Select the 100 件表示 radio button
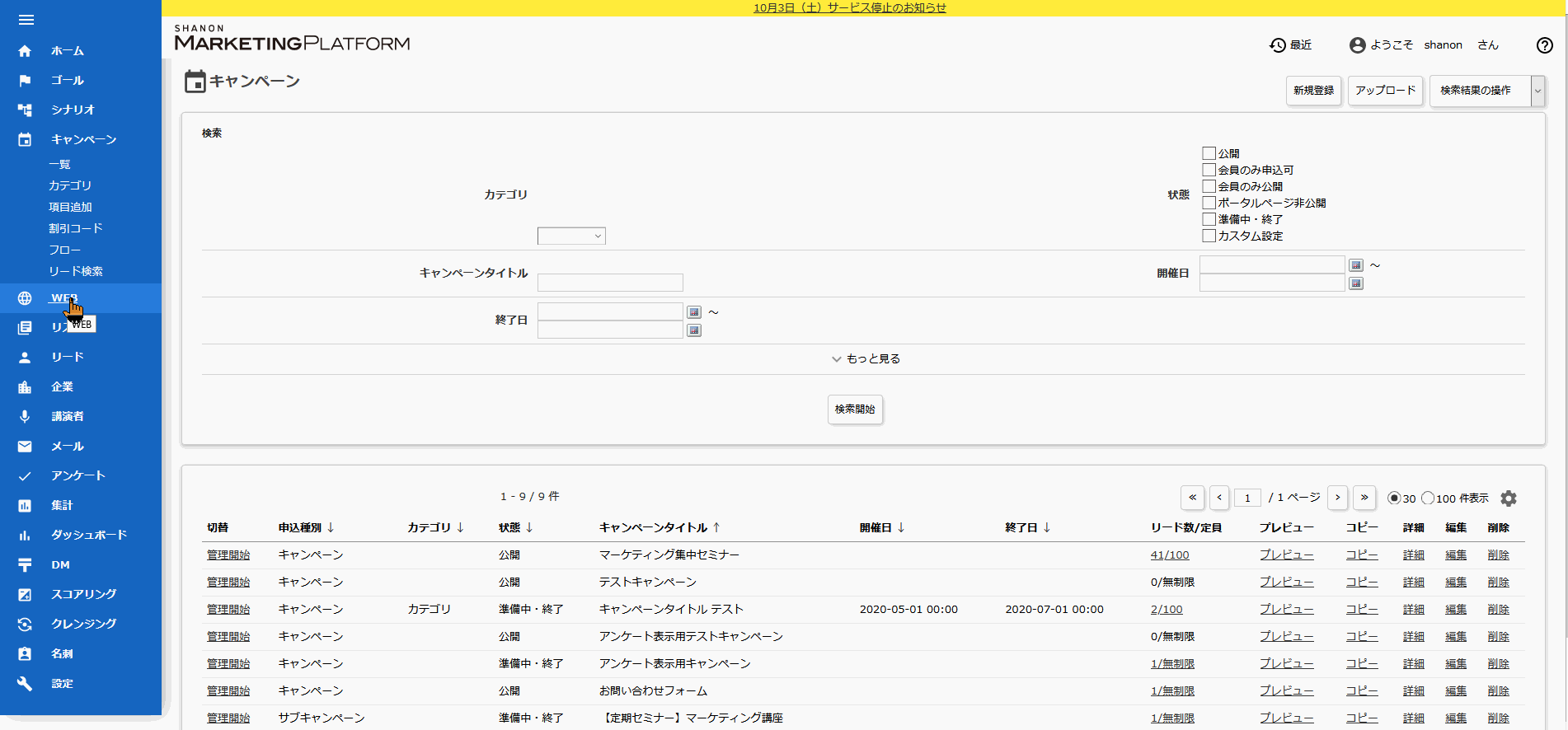 click(1428, 498)
